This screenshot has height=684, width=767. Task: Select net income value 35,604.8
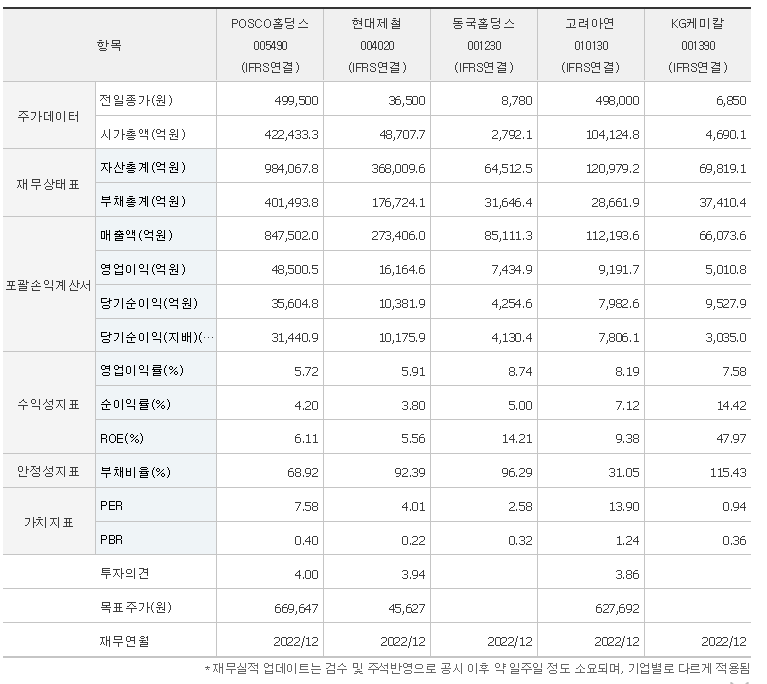pos(295,304)
